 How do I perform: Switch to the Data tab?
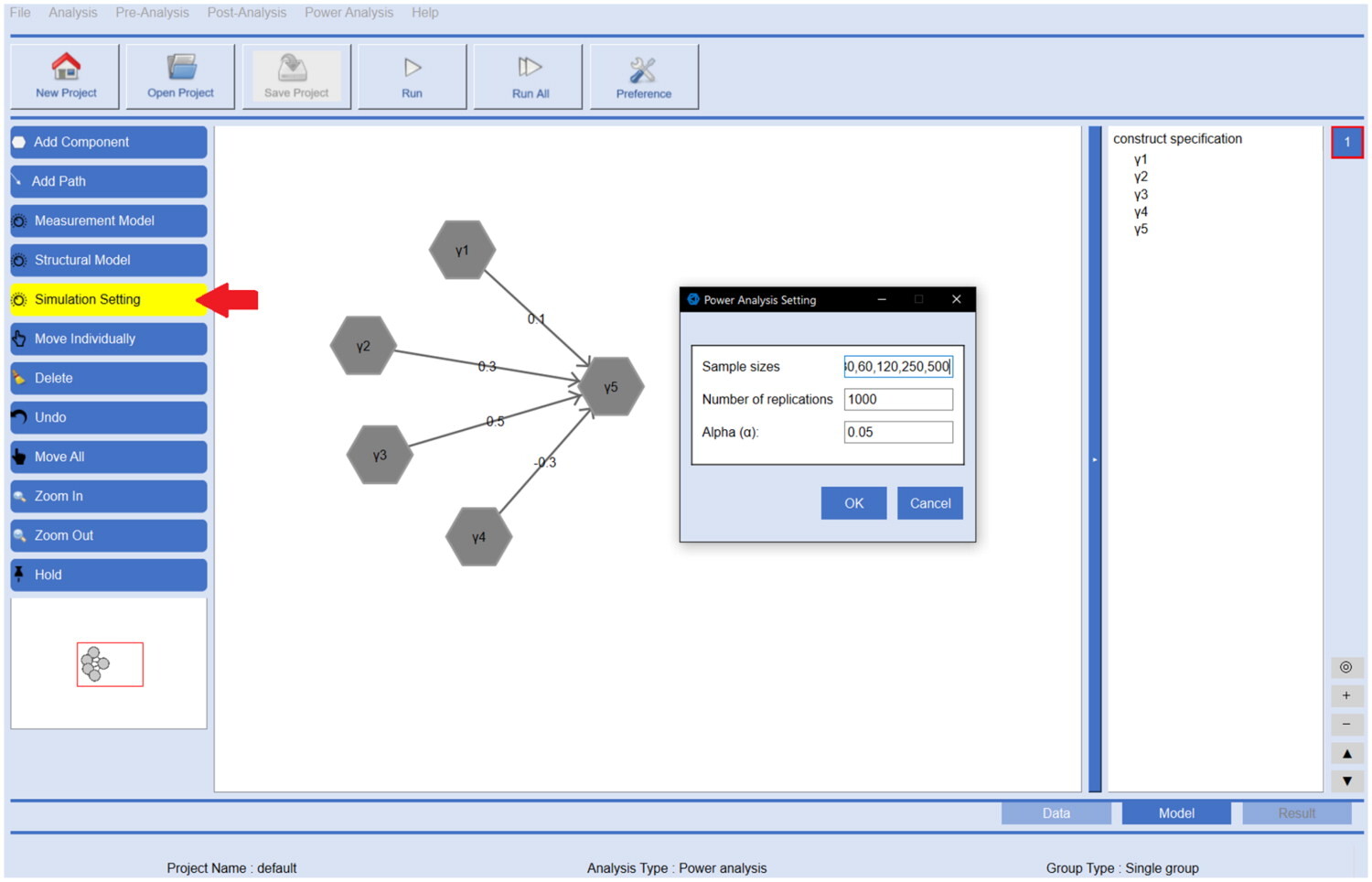(x=1056, y=813)
